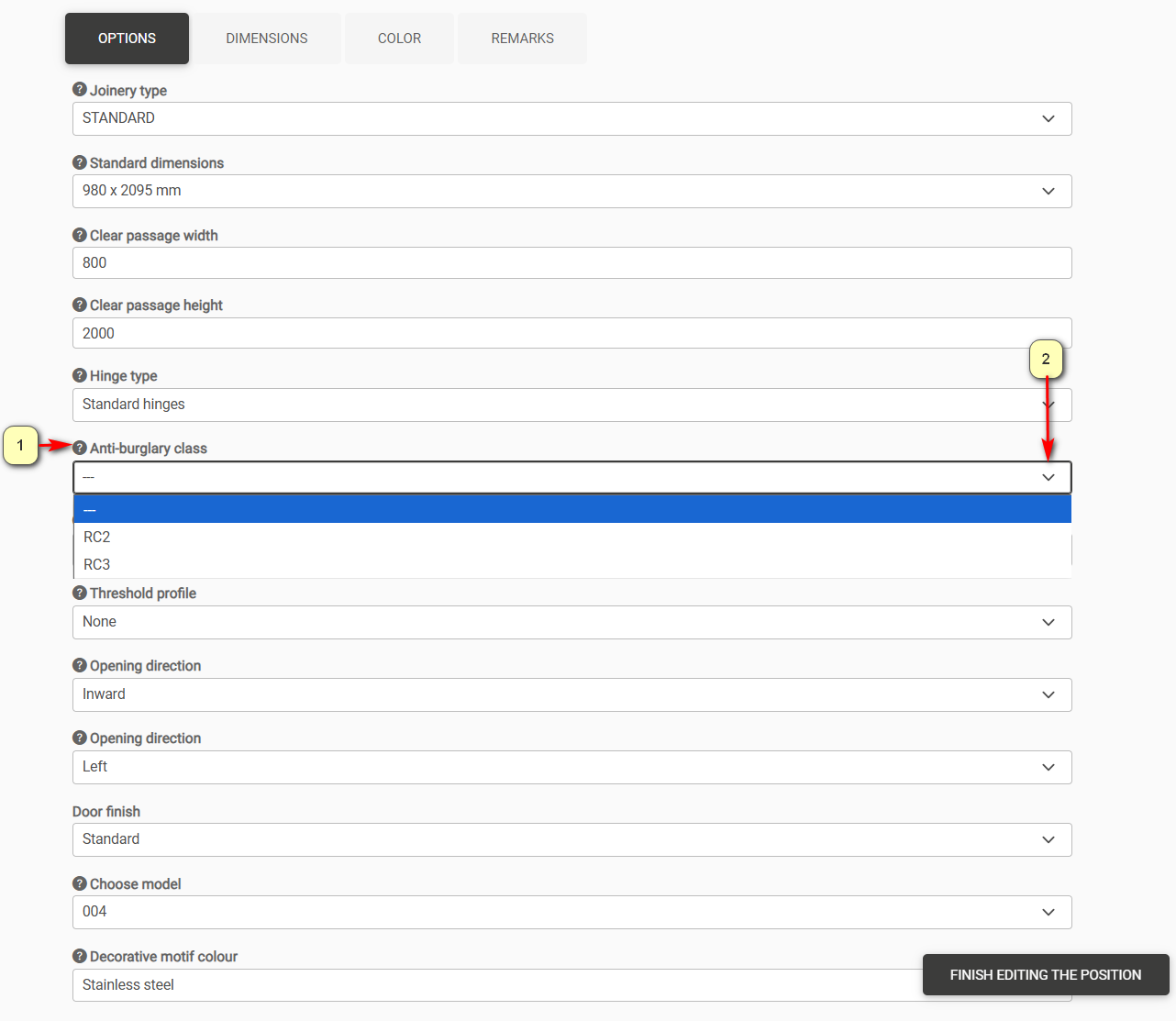Click help icon for Anti-burglary class

(x=80, y=448)
